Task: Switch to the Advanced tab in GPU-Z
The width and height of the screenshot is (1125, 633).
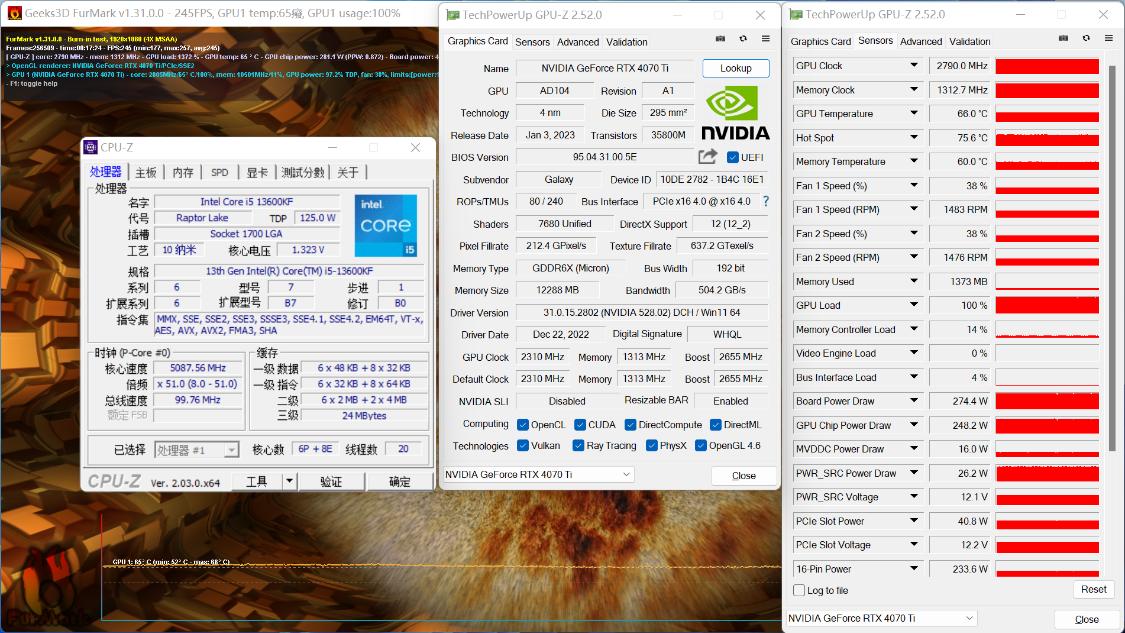Action: pyautogui.click(x=578, y=41)
